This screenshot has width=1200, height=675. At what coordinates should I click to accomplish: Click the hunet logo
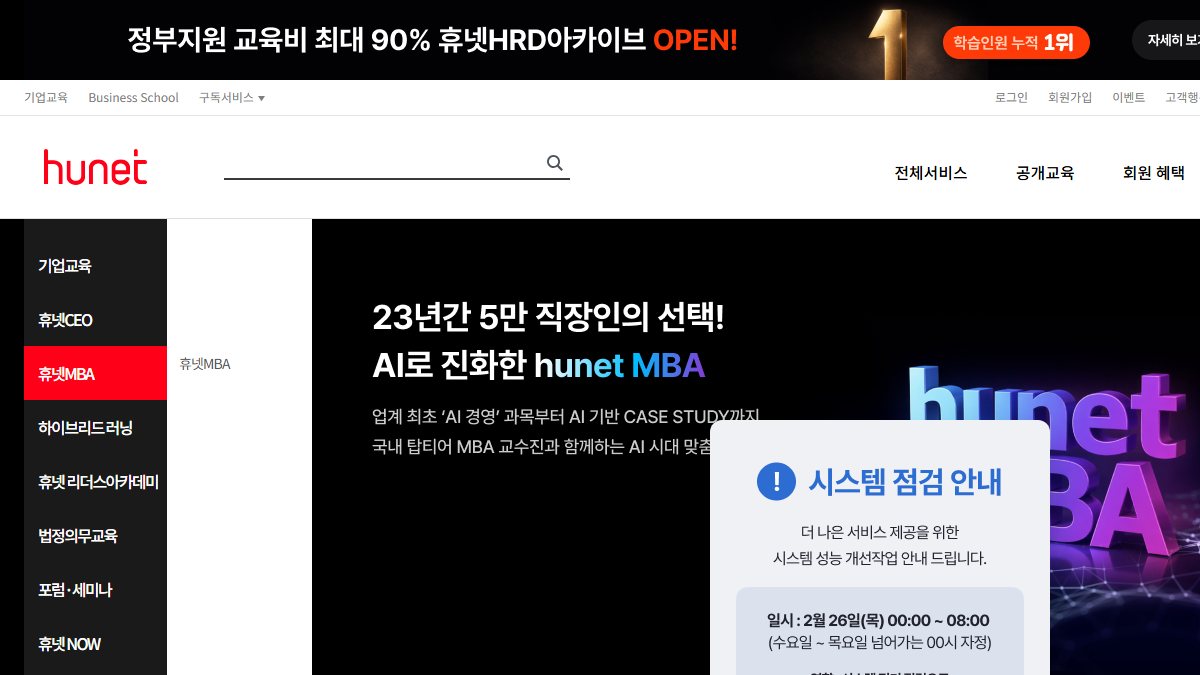(95, 168)
